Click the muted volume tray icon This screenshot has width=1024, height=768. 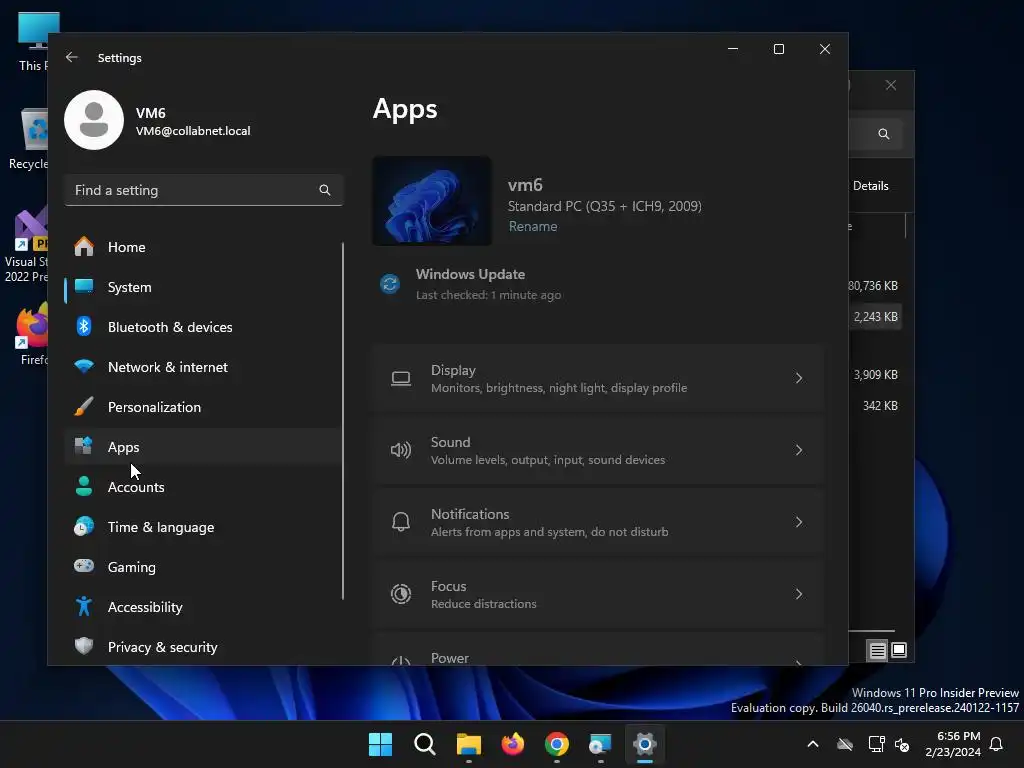click(902, 744)
